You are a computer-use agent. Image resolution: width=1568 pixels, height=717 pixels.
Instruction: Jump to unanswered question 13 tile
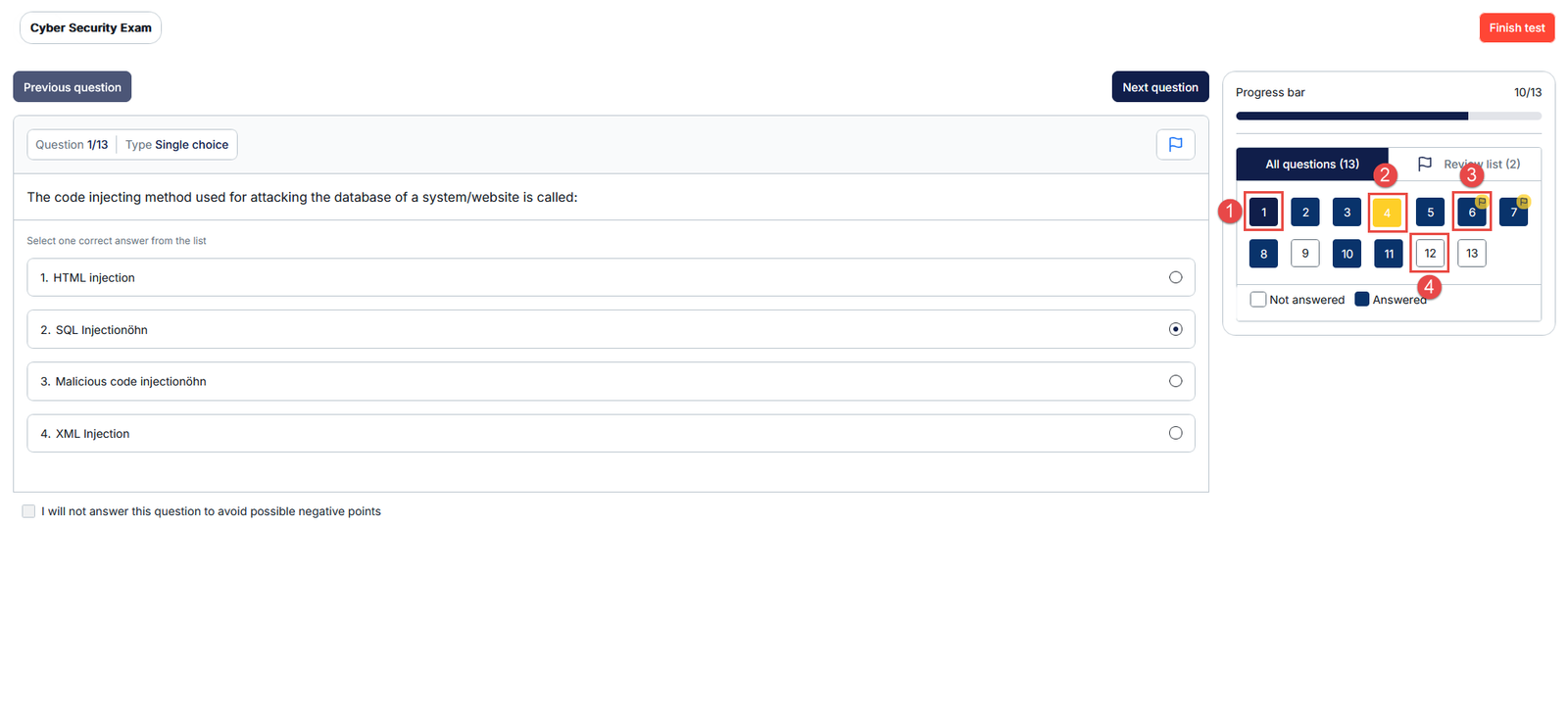coord(1472,254)
